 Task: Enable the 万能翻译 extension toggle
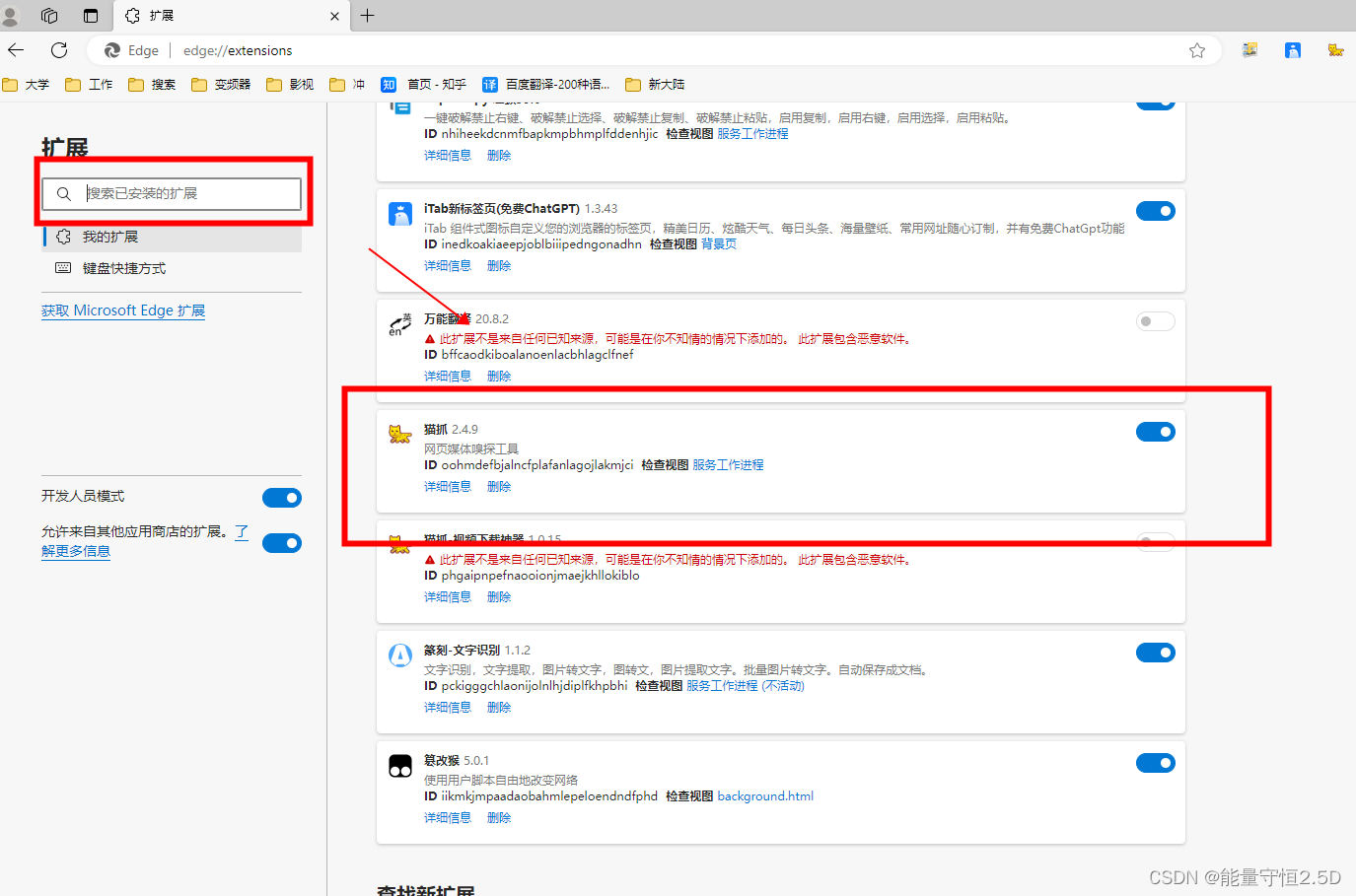click(1156, 321)
